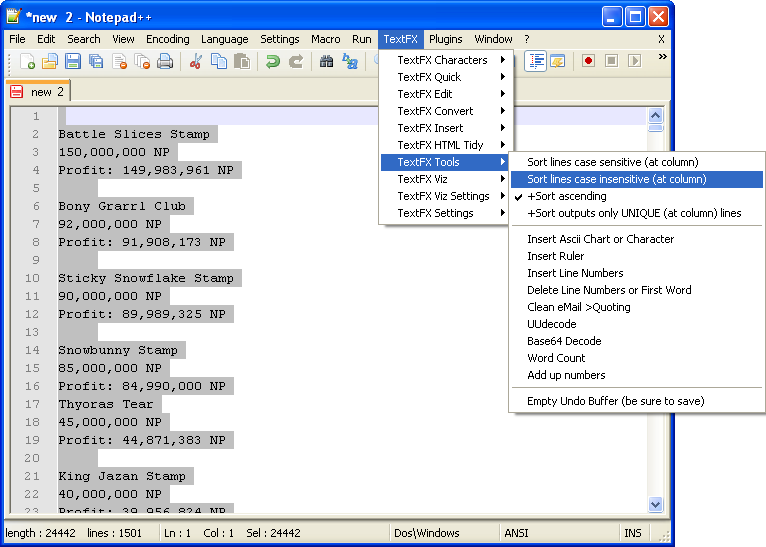Expand TextFX Characters submenu
This screenshot has height=547, width=766.
tap(446, 60)
